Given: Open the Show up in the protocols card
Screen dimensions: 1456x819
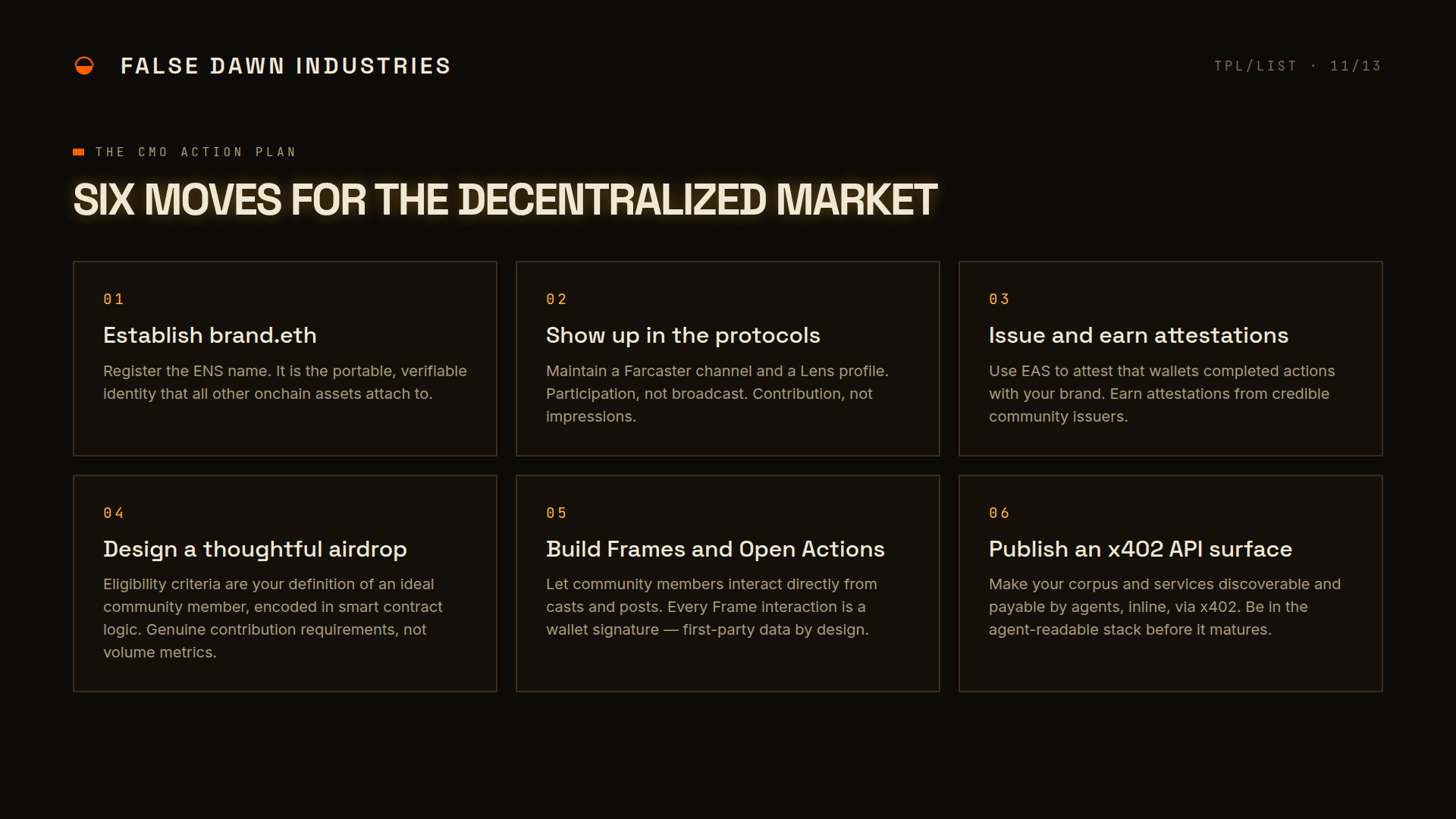Looking at the screenshot, I should point(728,359).
